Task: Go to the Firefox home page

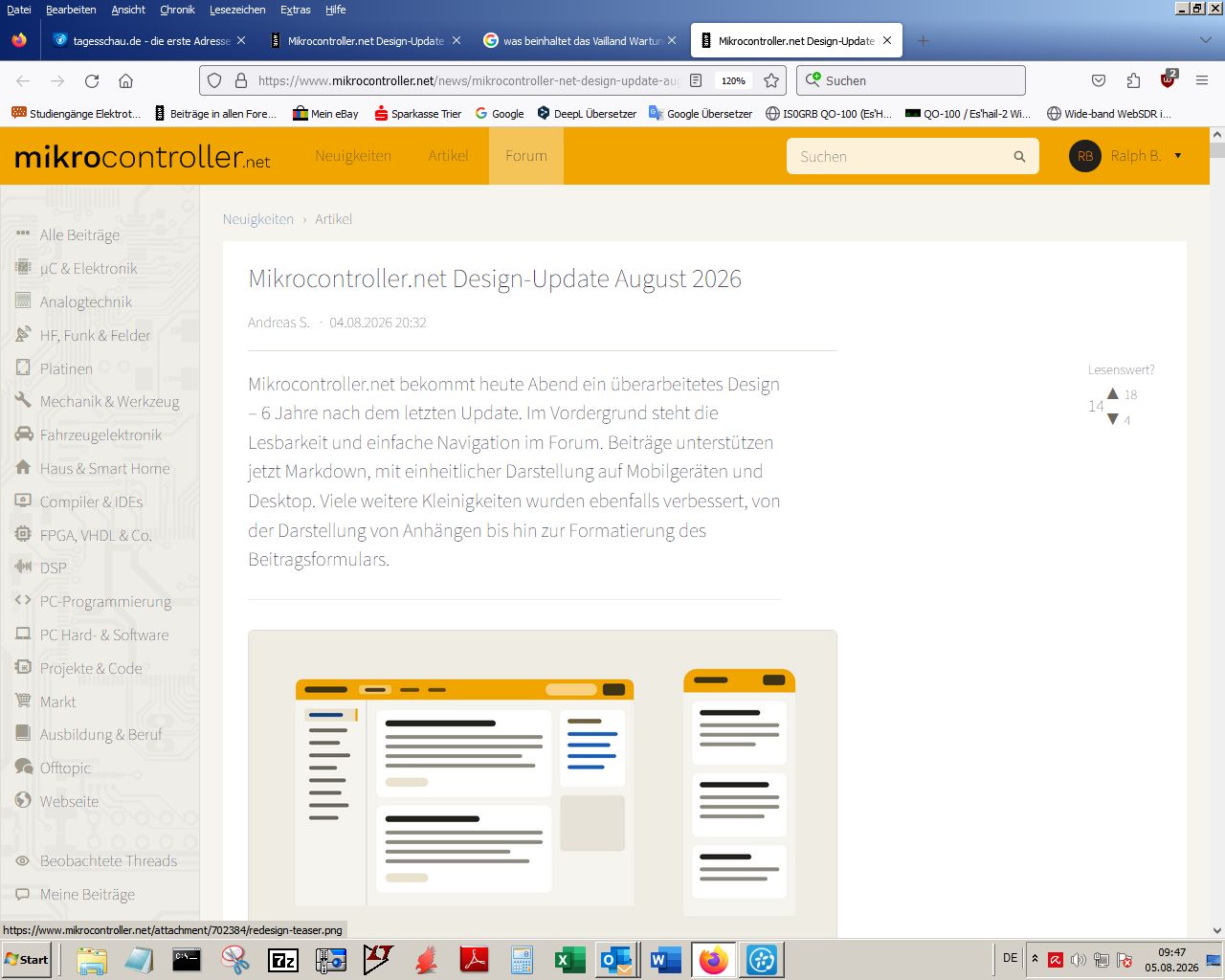Action: tap(125, 80)
